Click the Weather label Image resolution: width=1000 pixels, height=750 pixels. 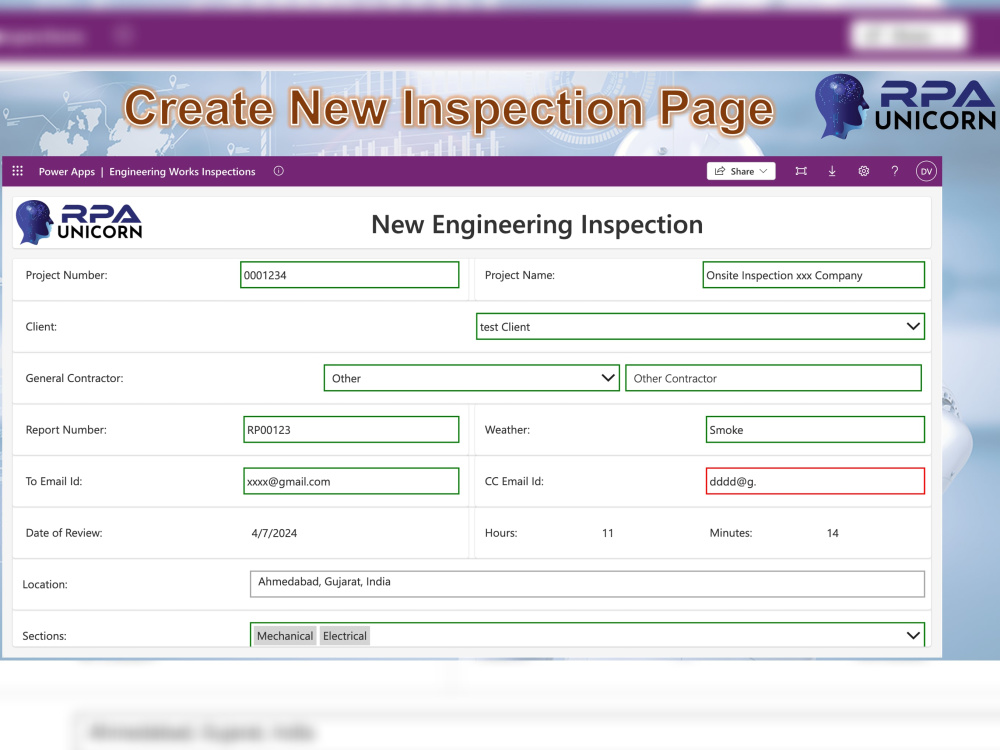507,430
